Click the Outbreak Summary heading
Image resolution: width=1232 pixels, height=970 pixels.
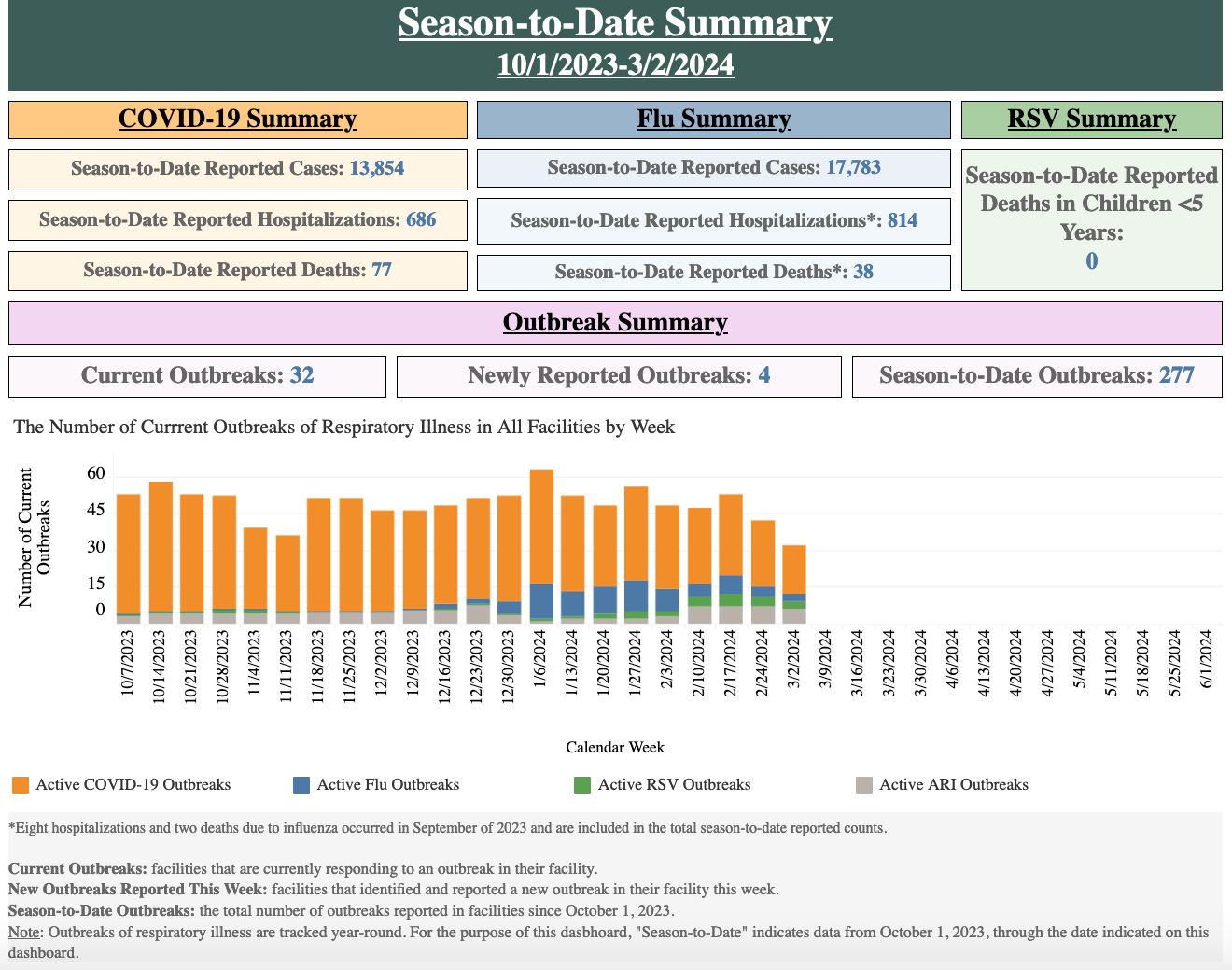(x=615, y=322)
